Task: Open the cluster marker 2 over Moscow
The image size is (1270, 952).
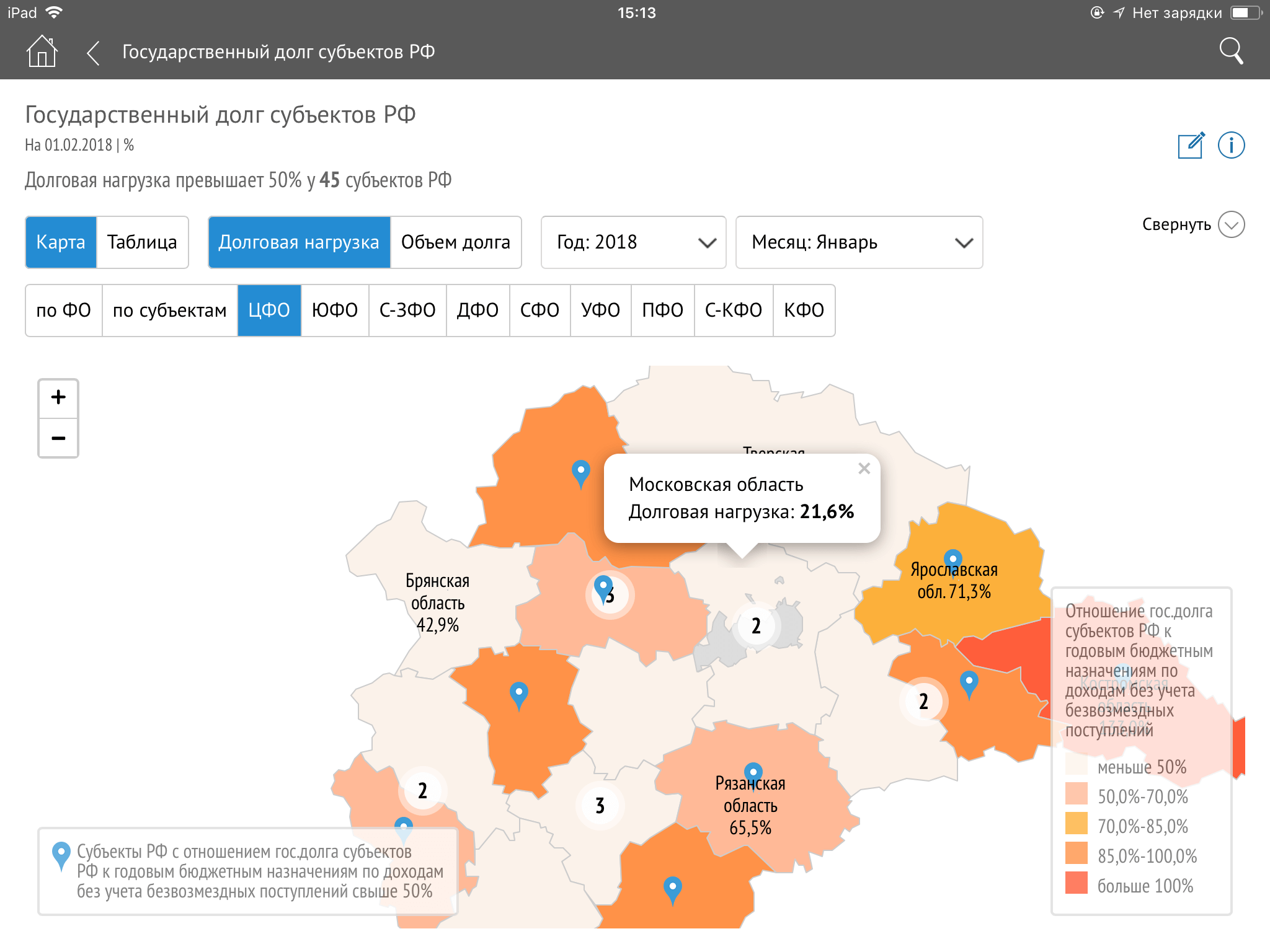Action: 756,626
